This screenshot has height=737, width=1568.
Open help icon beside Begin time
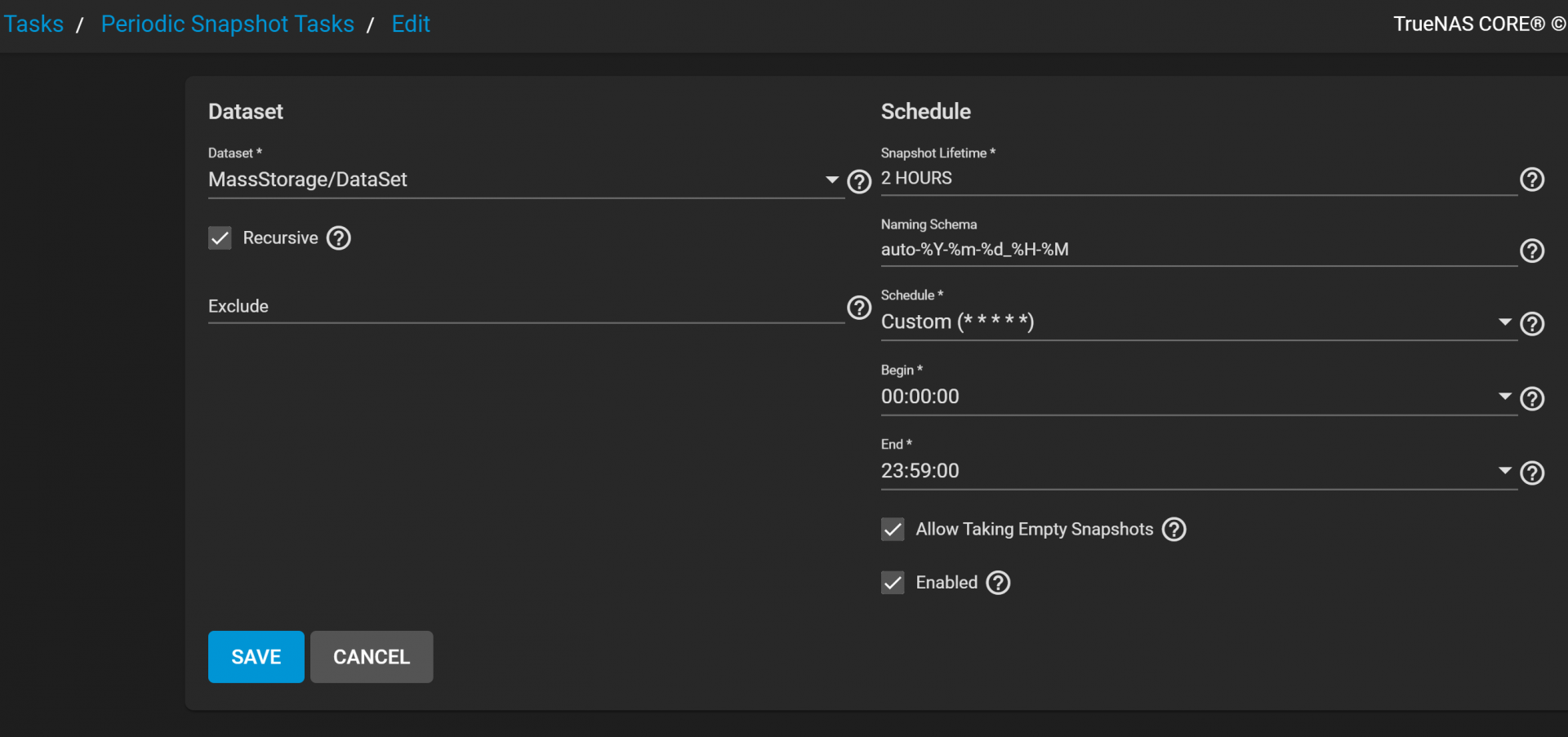(x=1532, y=398)
